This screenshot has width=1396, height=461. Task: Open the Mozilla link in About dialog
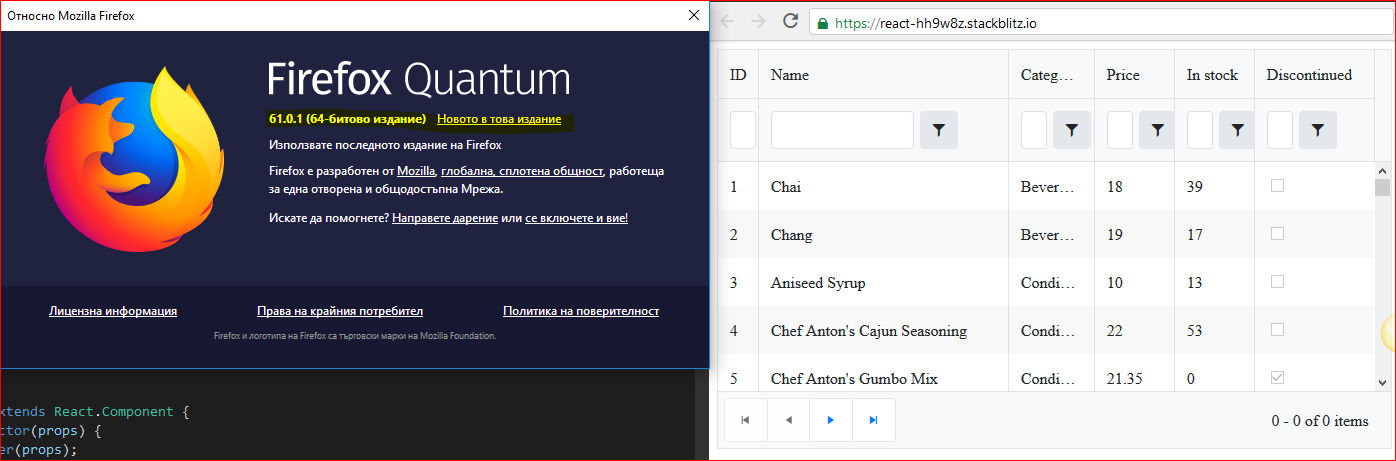click(416, 171)
